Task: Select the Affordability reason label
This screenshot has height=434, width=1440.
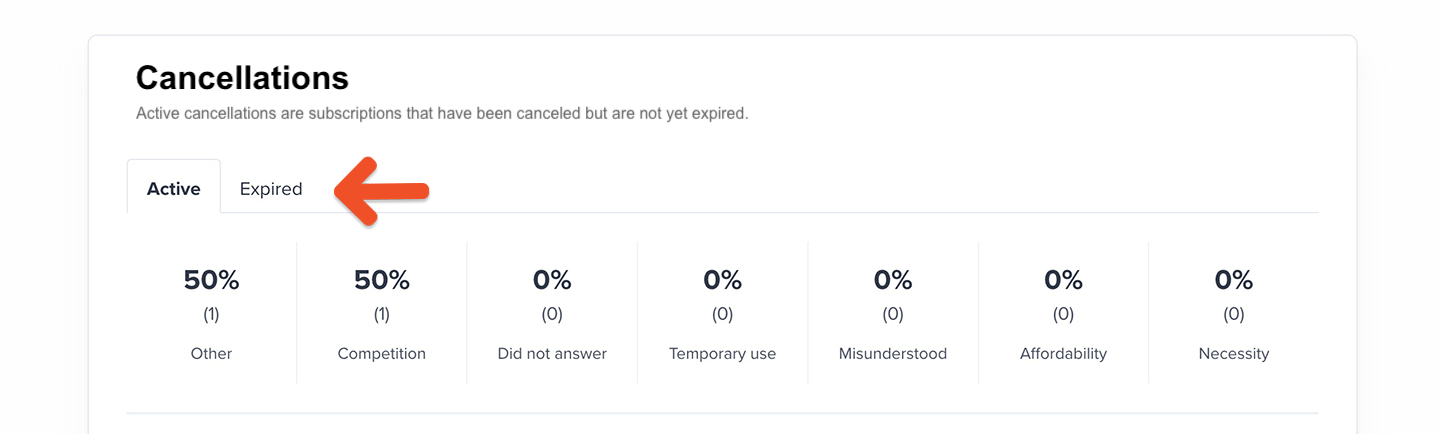Action: [1063, 354]
